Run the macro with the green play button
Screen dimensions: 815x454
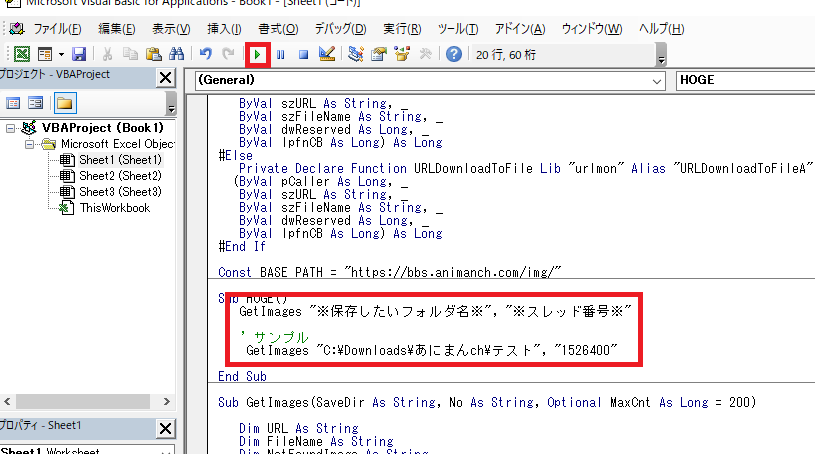pos(259,54)
